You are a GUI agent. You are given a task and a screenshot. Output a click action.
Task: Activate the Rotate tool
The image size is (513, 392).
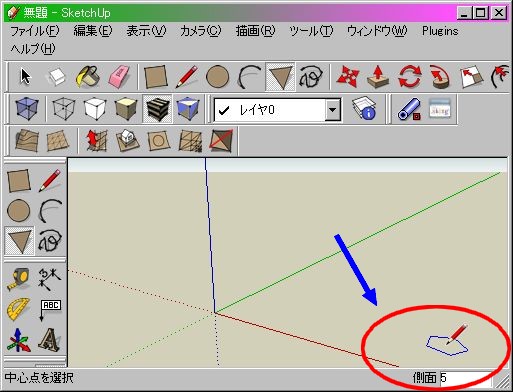[x=409, y=77]
